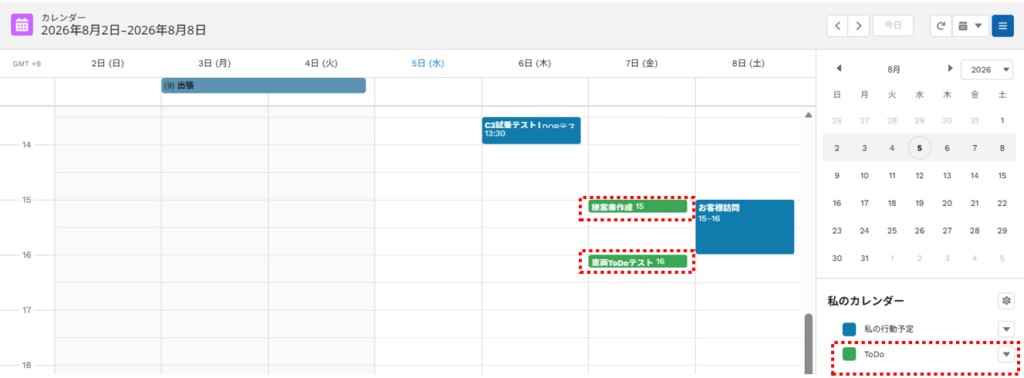Click the 5日 (水) column header
Viewport: 1024px width, 378px height.
click(x=428, y=64)
